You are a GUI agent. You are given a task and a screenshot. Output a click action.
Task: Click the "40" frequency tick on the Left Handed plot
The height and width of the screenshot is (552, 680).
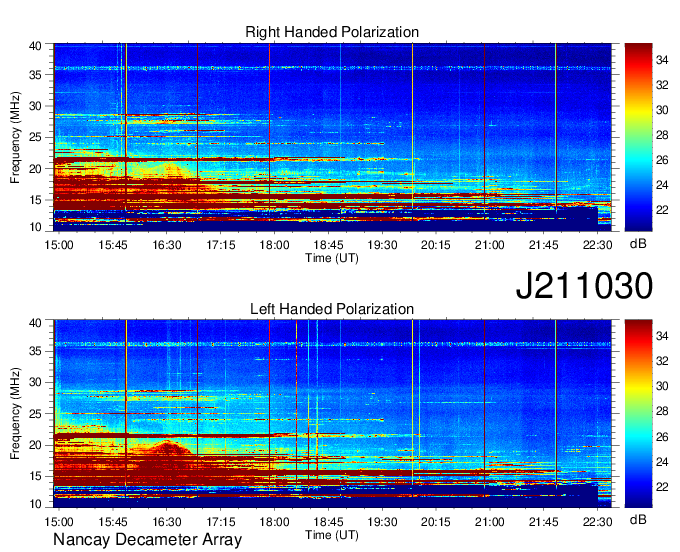(x=35, y=323)
